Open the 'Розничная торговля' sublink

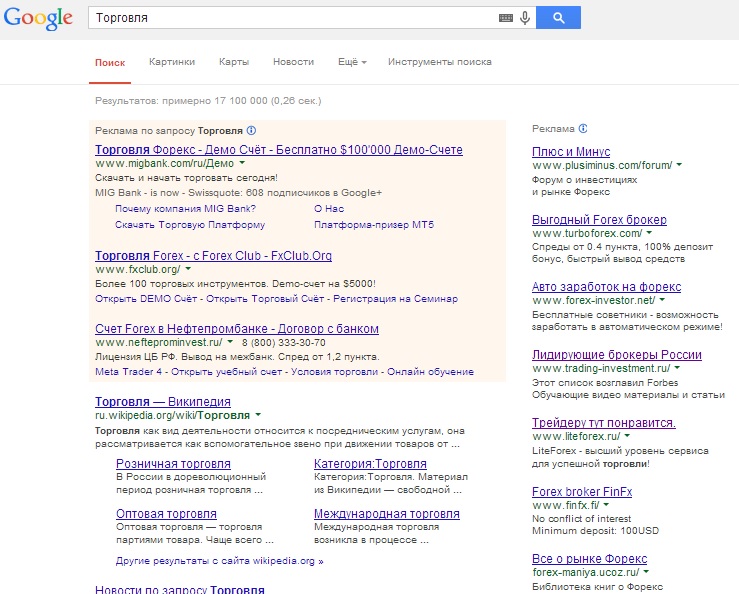pos(173,463)
